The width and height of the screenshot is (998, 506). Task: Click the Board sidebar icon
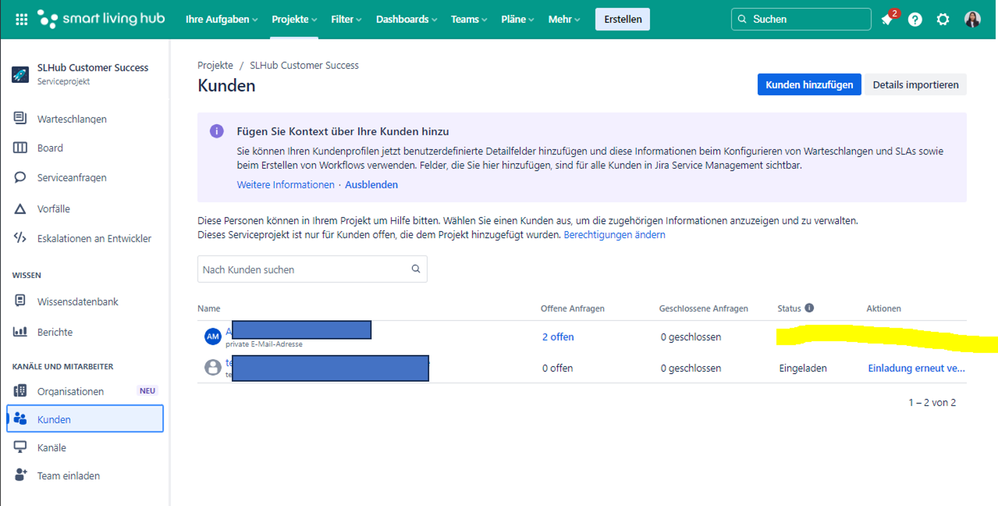click(20, 148)
